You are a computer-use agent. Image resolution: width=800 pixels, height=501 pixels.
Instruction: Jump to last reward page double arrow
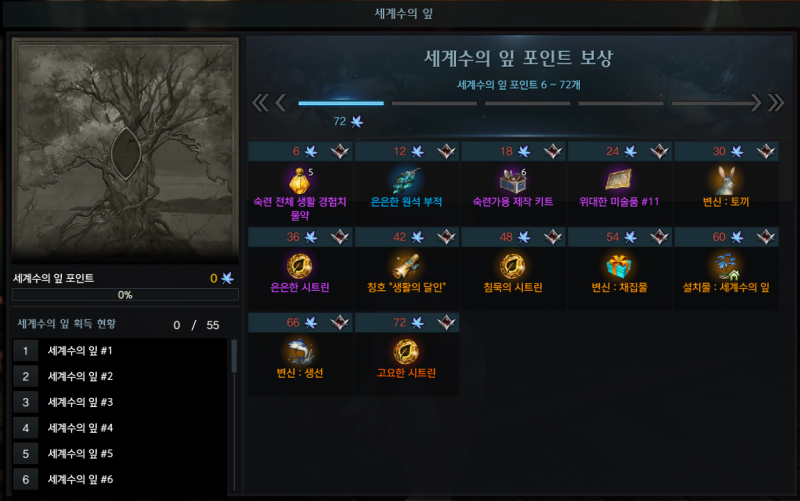[x=776, y=103]
